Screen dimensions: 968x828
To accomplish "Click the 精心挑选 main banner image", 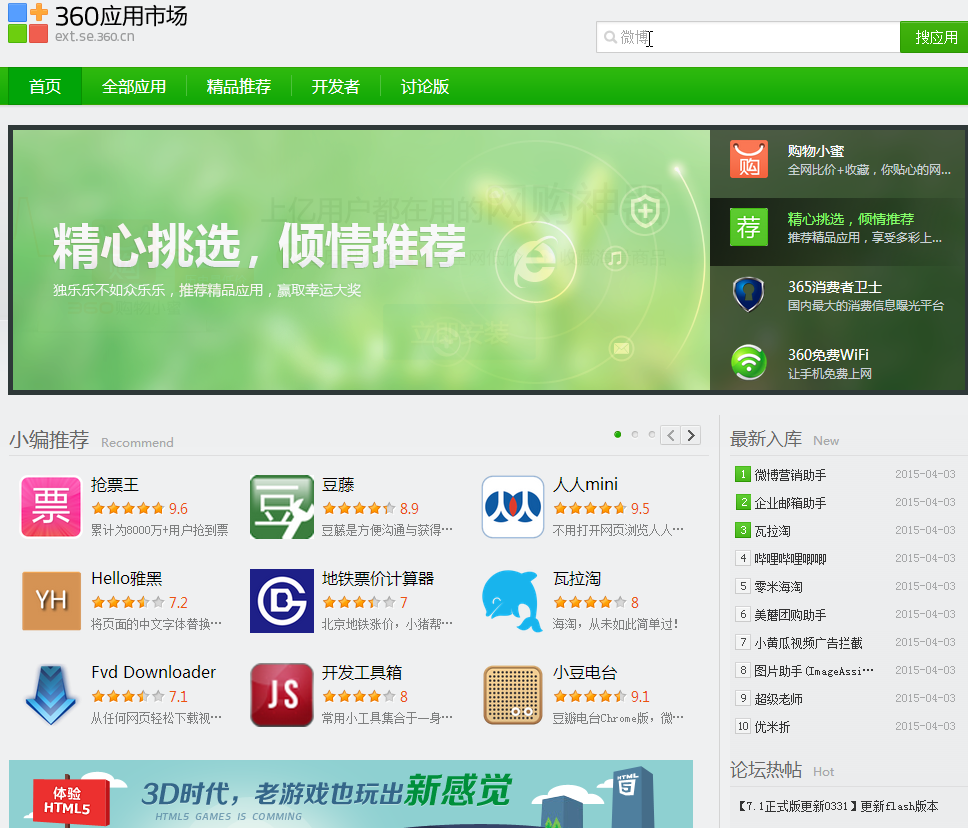I will (361, 260).
